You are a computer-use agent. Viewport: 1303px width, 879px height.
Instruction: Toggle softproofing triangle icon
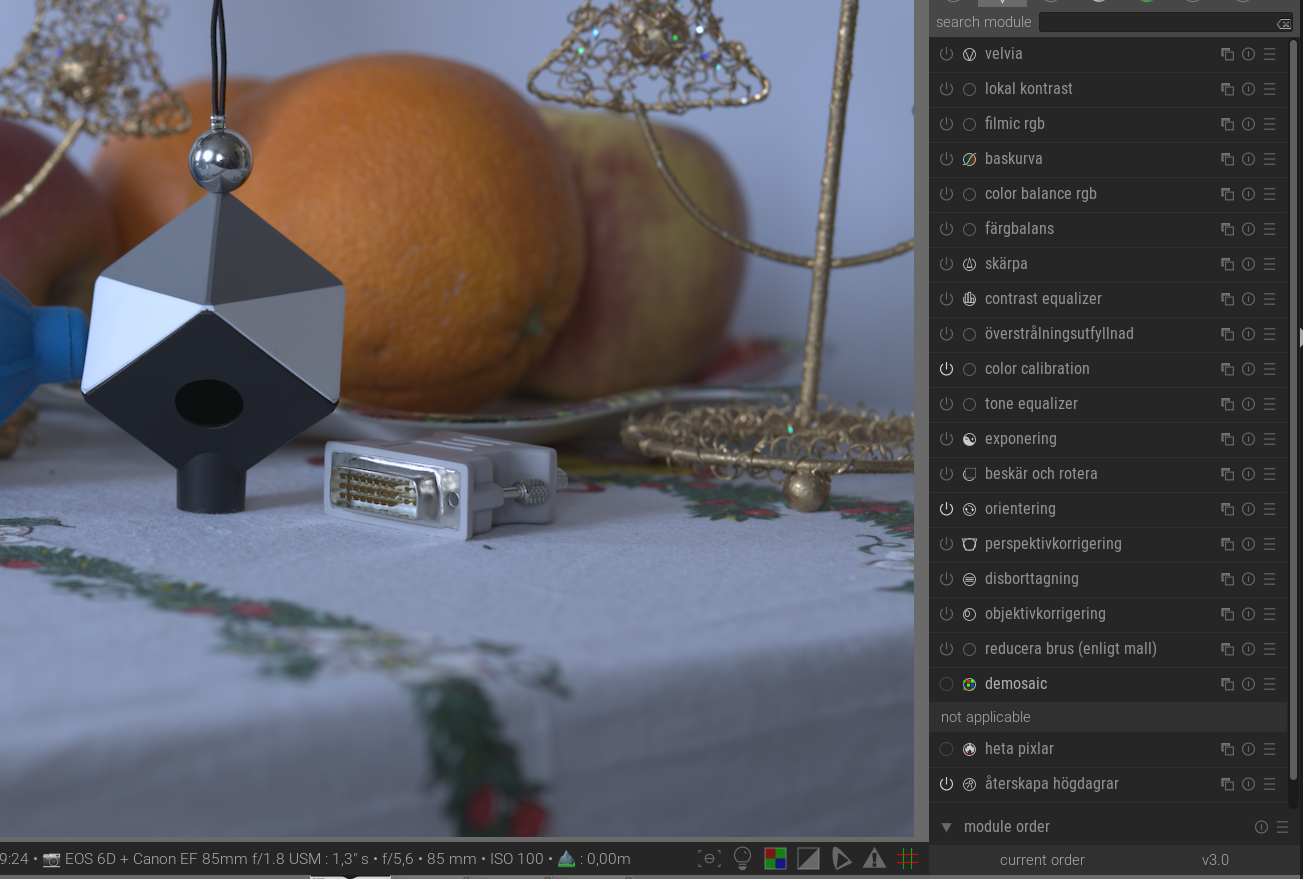tap(841, 858)
